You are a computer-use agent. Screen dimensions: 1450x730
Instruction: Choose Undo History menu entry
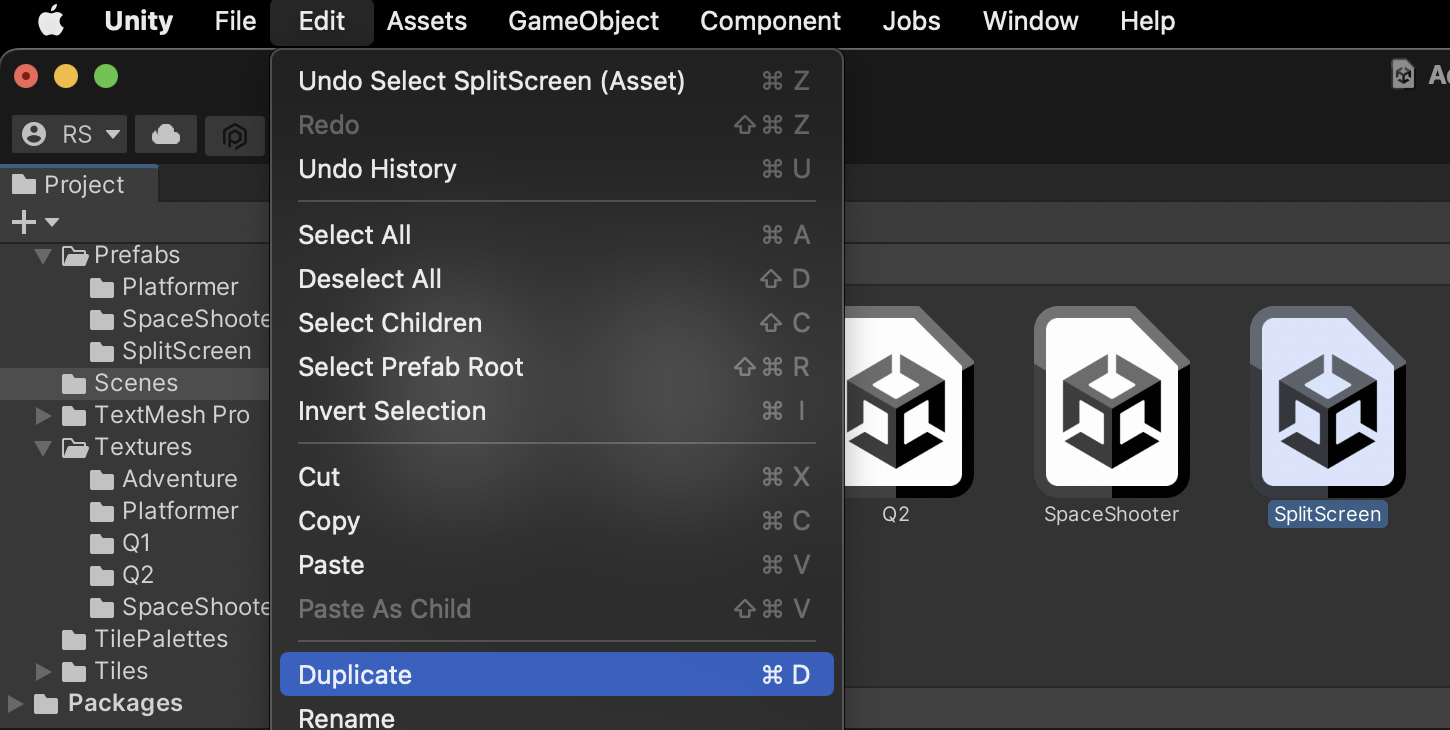click(x=377, y=169)
